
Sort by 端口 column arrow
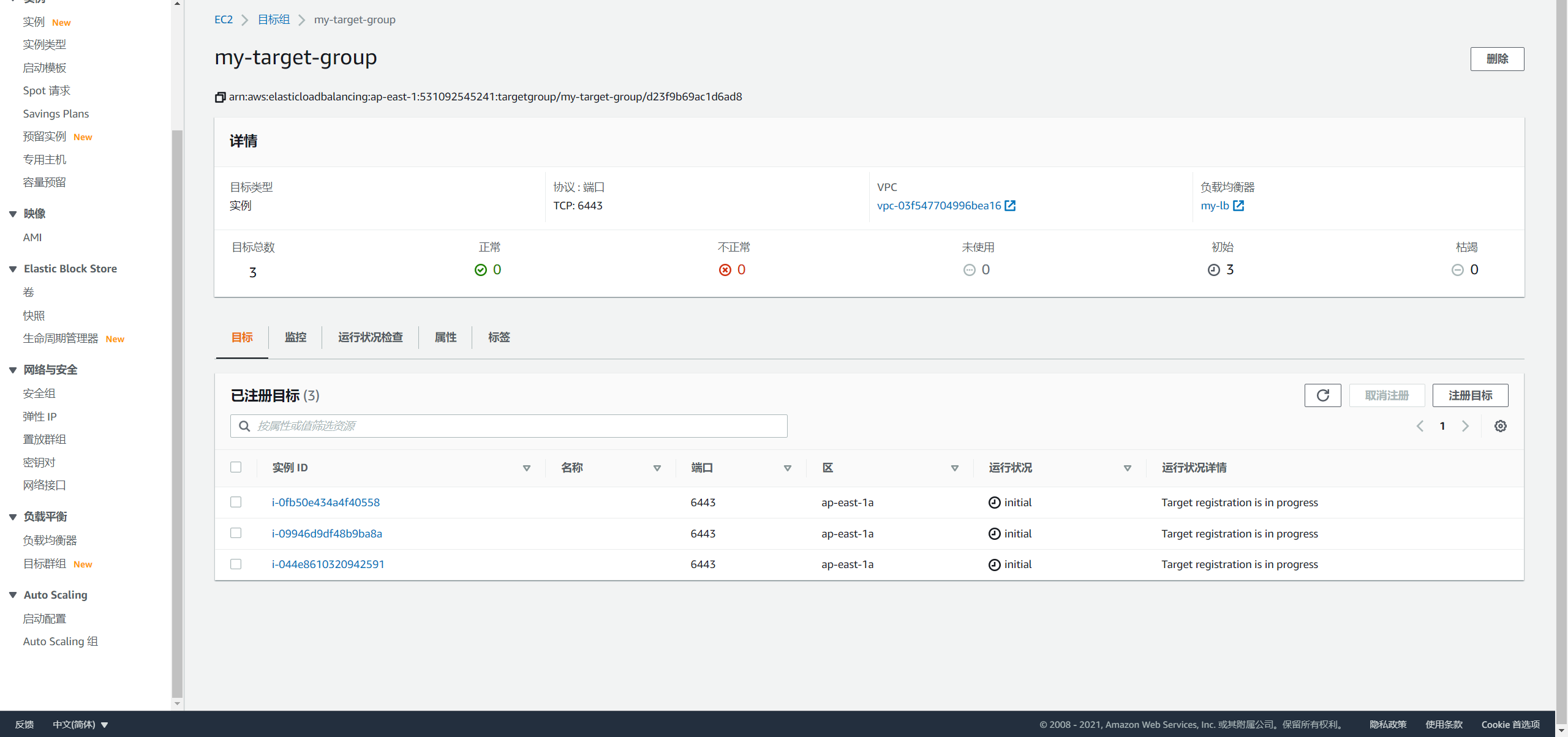coord(788,468)
